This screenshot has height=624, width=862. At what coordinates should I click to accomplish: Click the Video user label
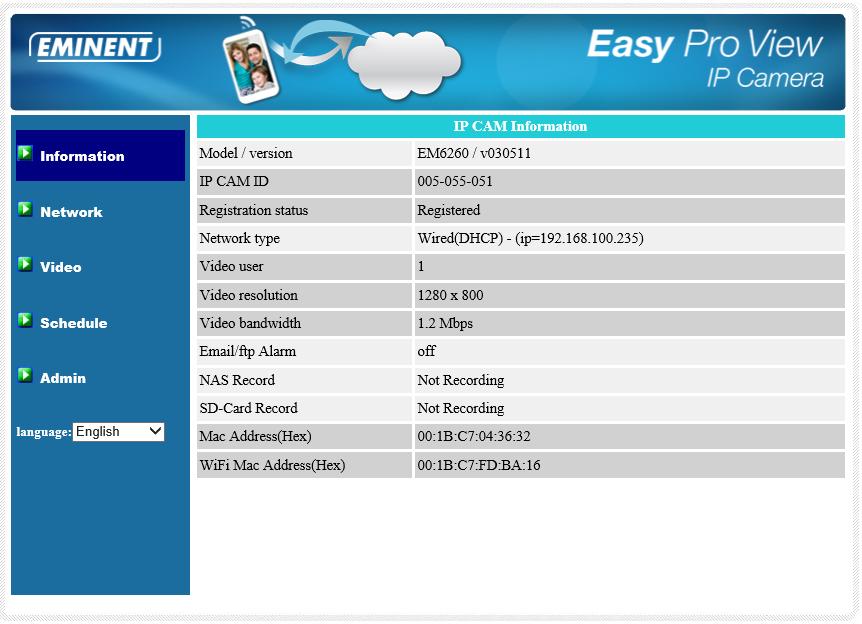click(231, 267)
